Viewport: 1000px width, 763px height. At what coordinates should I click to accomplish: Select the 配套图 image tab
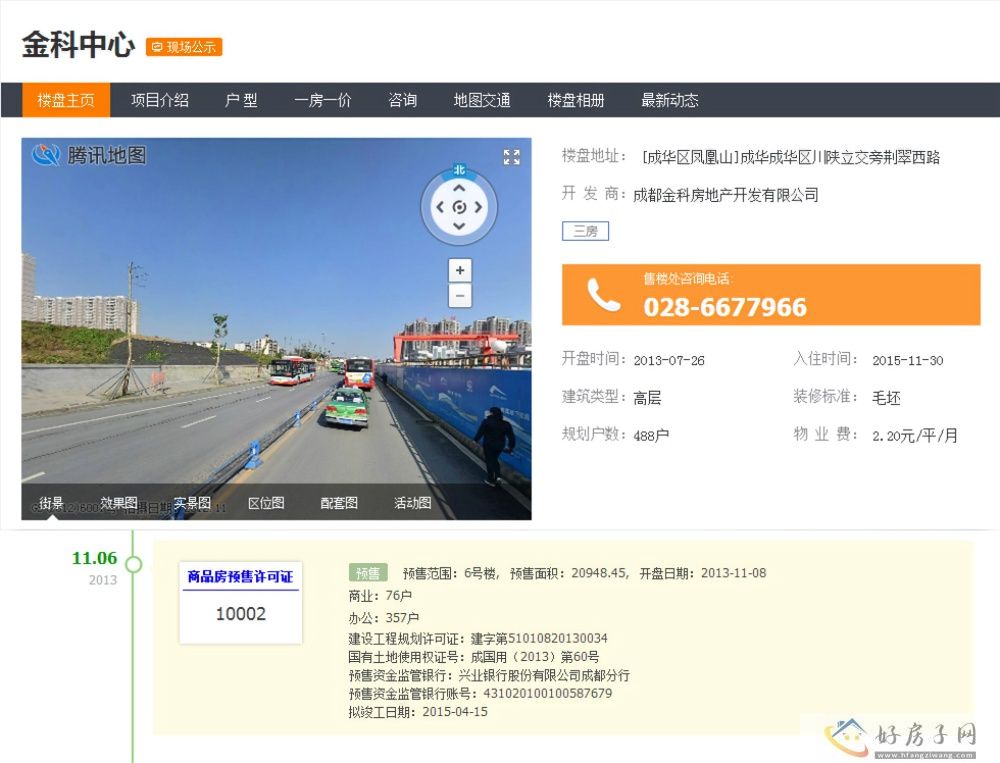[x=339, y=503]
